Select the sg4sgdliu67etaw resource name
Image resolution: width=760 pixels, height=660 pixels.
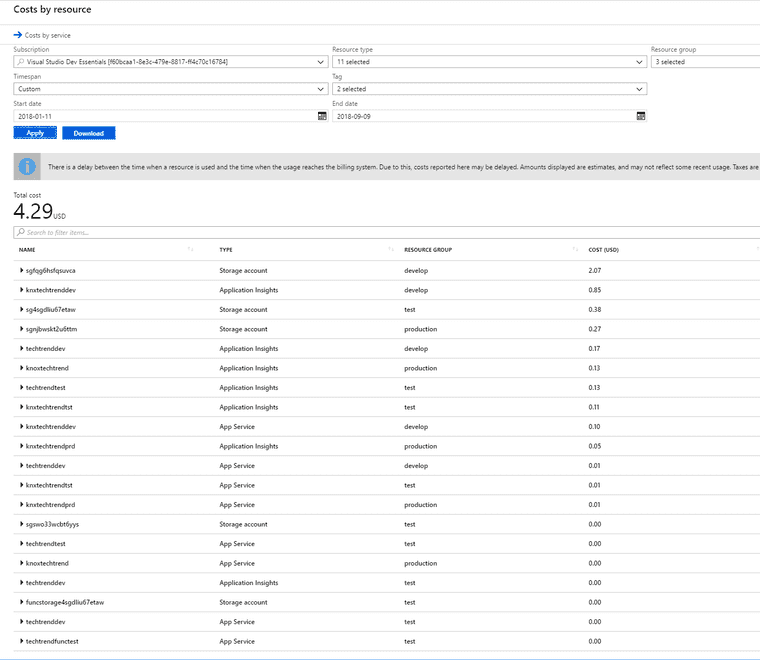tap(50, 309)
